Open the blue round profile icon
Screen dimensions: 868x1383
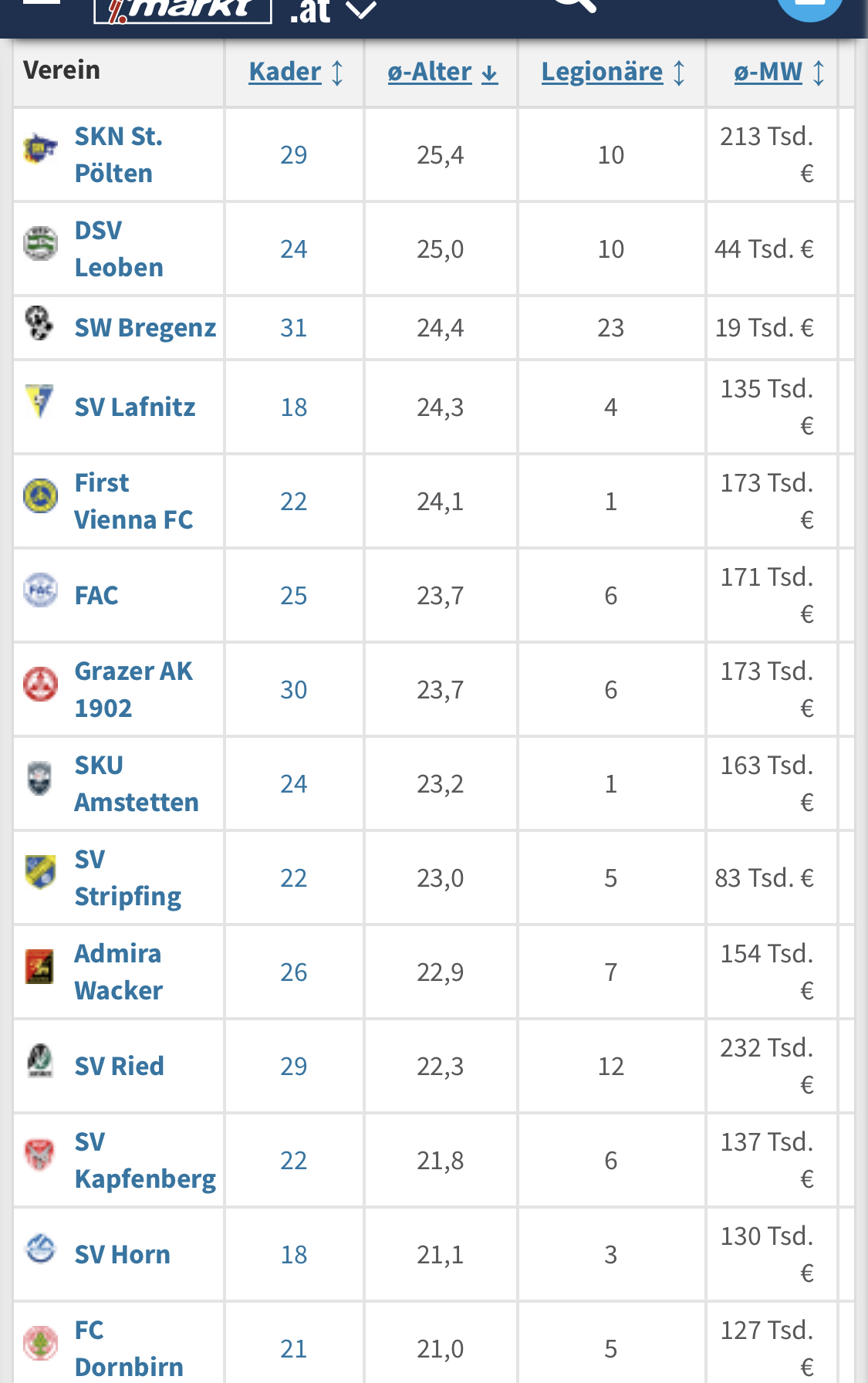(x=809, y=6)
